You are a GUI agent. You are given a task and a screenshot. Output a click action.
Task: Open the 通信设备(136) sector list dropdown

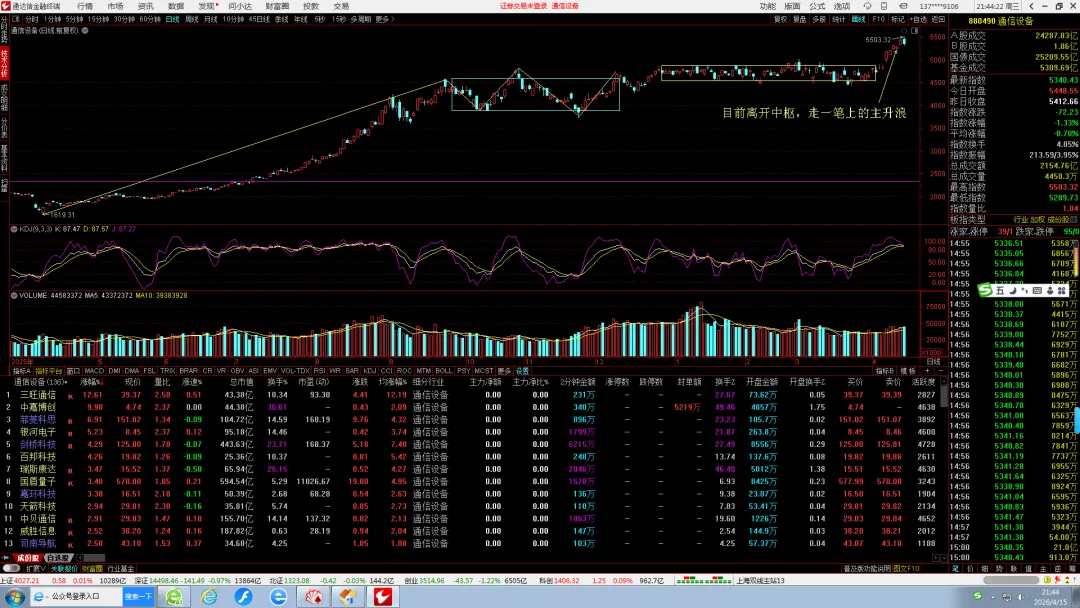(41, 381)
